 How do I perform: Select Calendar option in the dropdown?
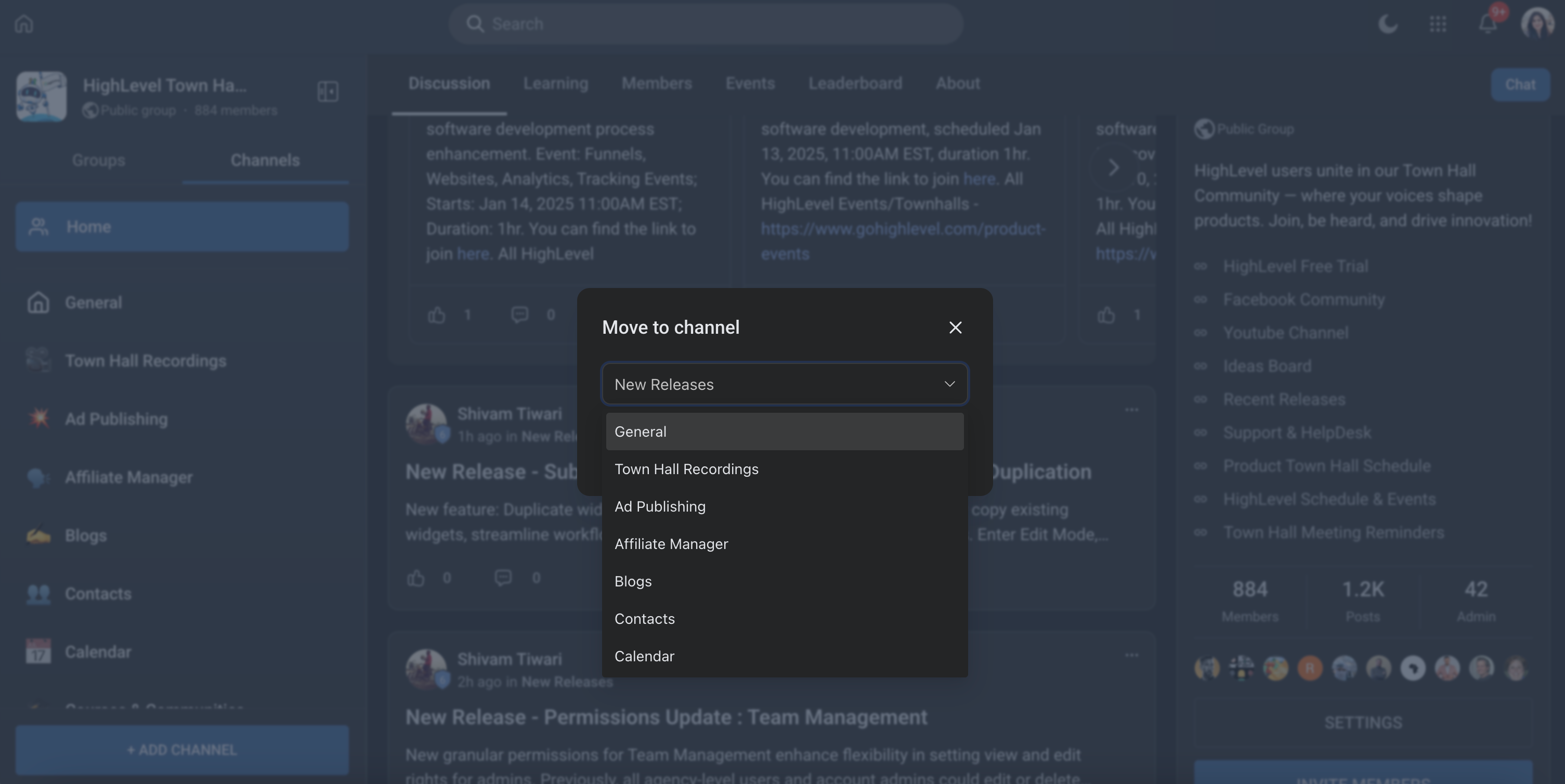pyautogui.click(x=644, y=657)
